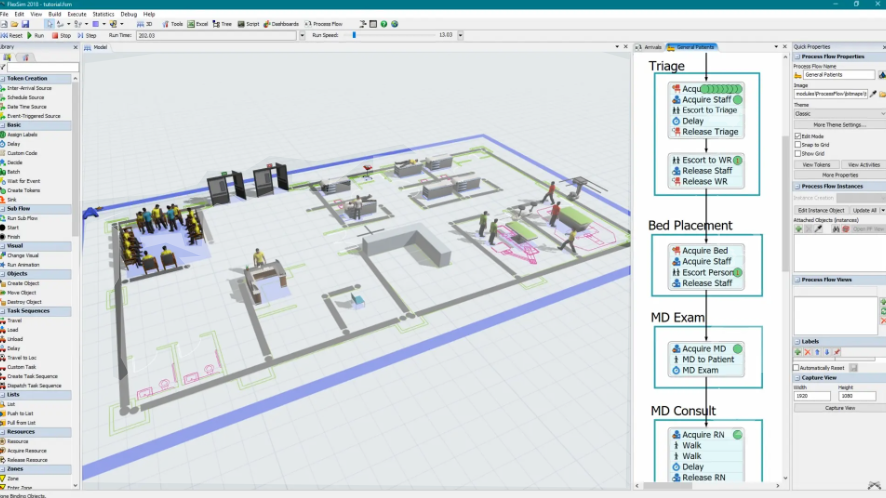Click the More Theme Settings button
The width and height of the screenshot is (886, 498).
[840, 125]
